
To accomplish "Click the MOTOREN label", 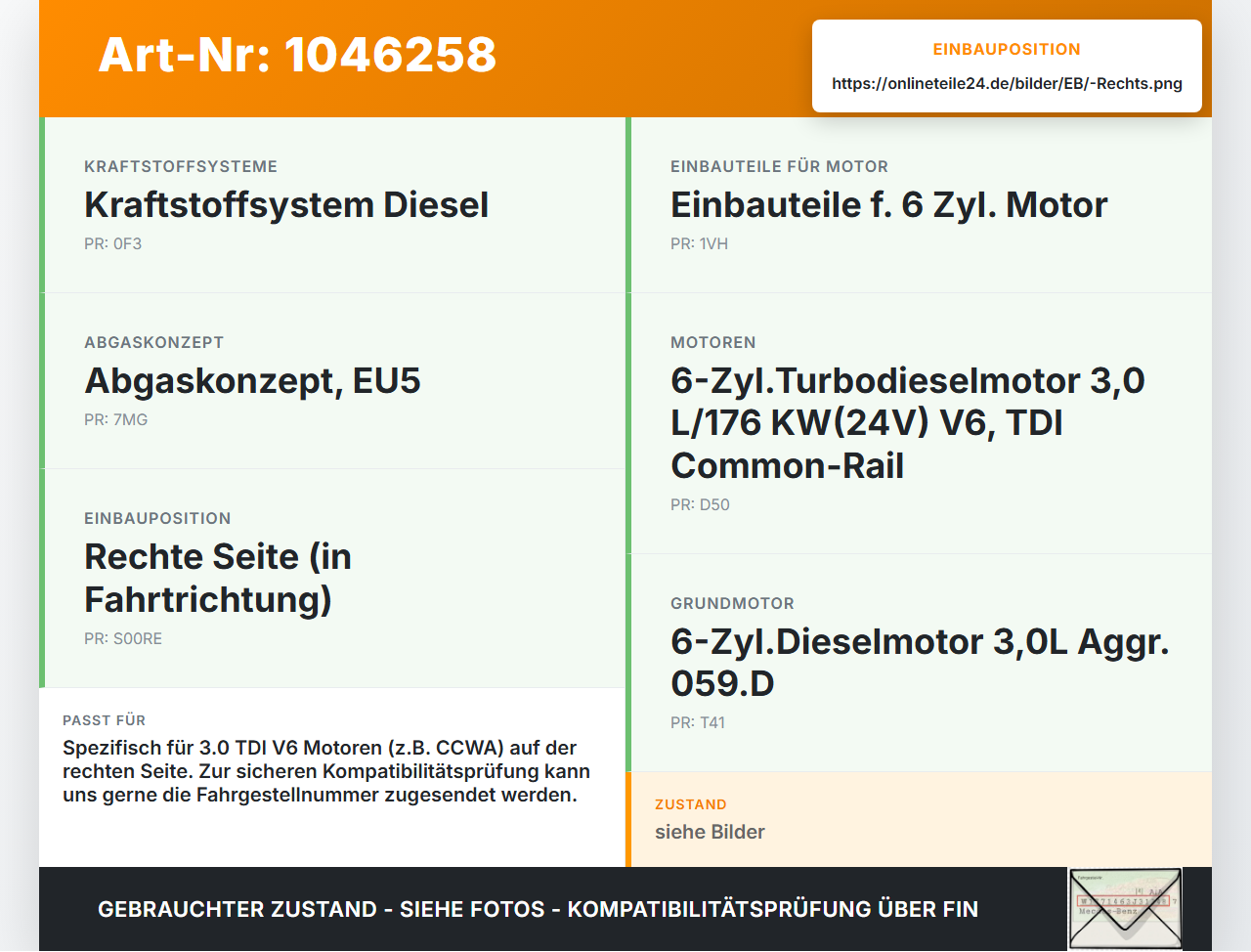I will pyautogui.click(x=712, y=342).
